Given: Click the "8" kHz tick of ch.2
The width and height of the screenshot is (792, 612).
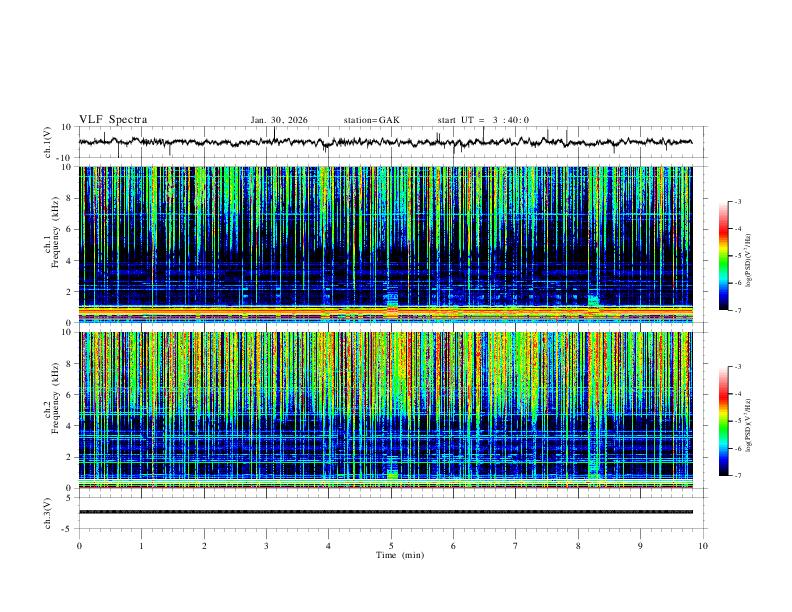Looking at the screenshot, I should (70, 364).
